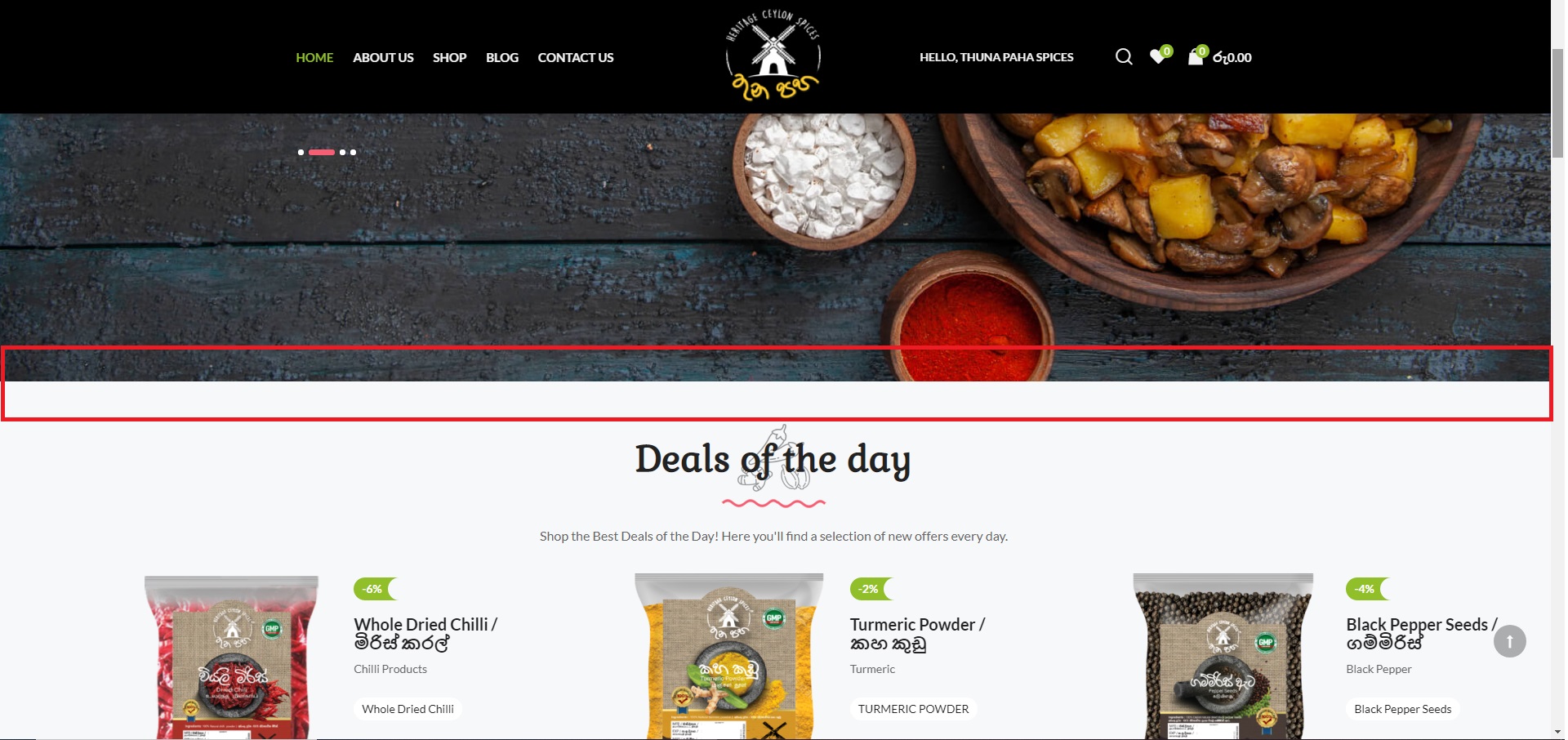This screenshot has width=1568, height=740.
Task: Open the Whole Dried Chilli product title
Action: point(425,634)
